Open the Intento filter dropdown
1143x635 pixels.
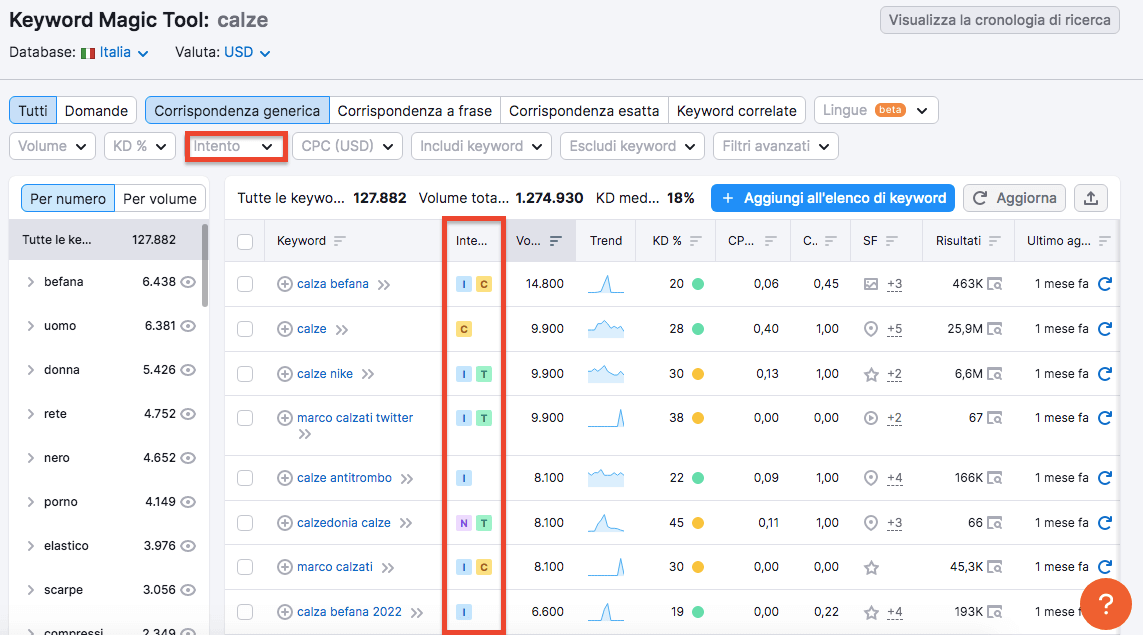236,146
